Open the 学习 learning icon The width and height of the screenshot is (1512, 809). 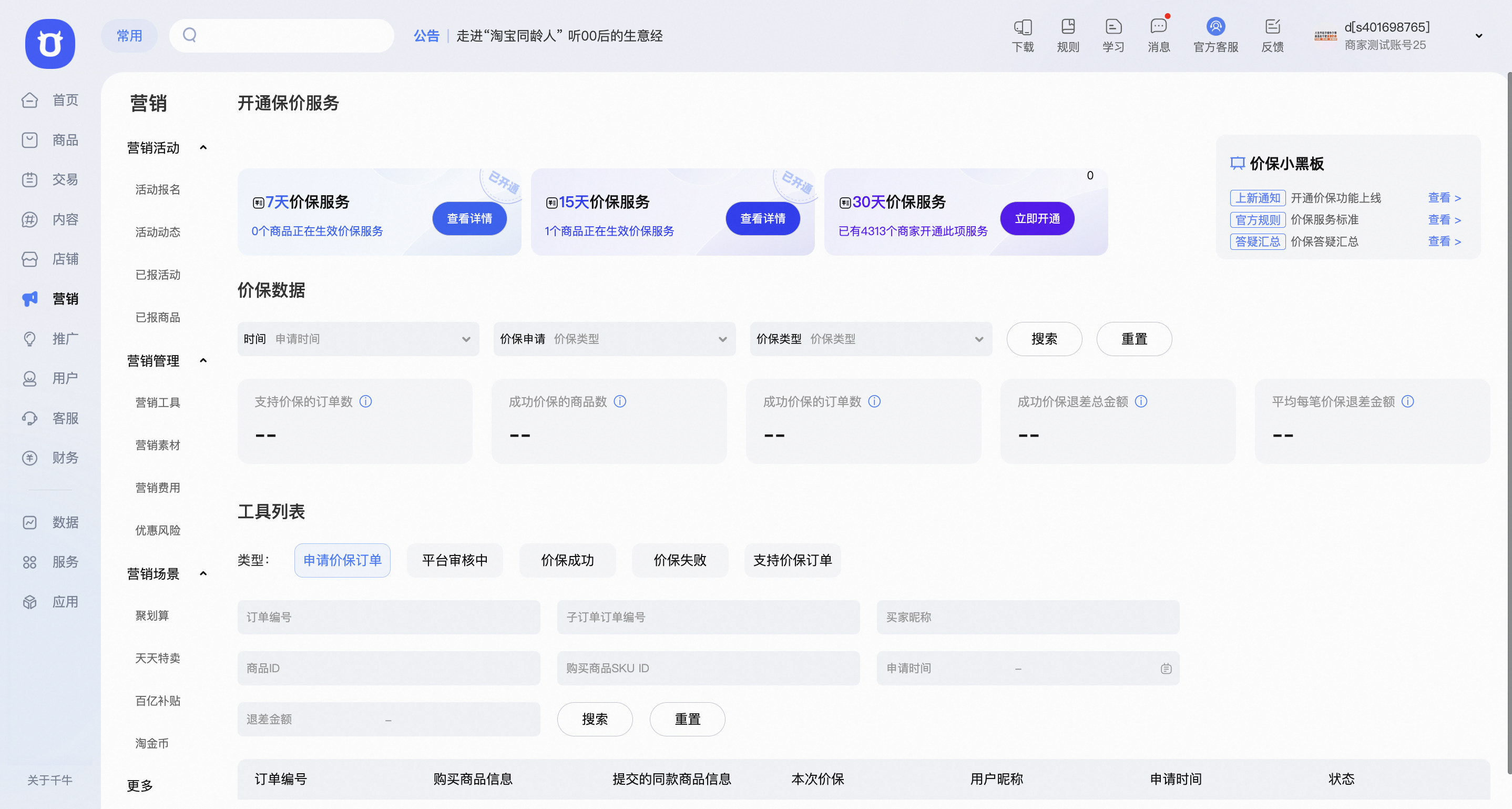1113,26
